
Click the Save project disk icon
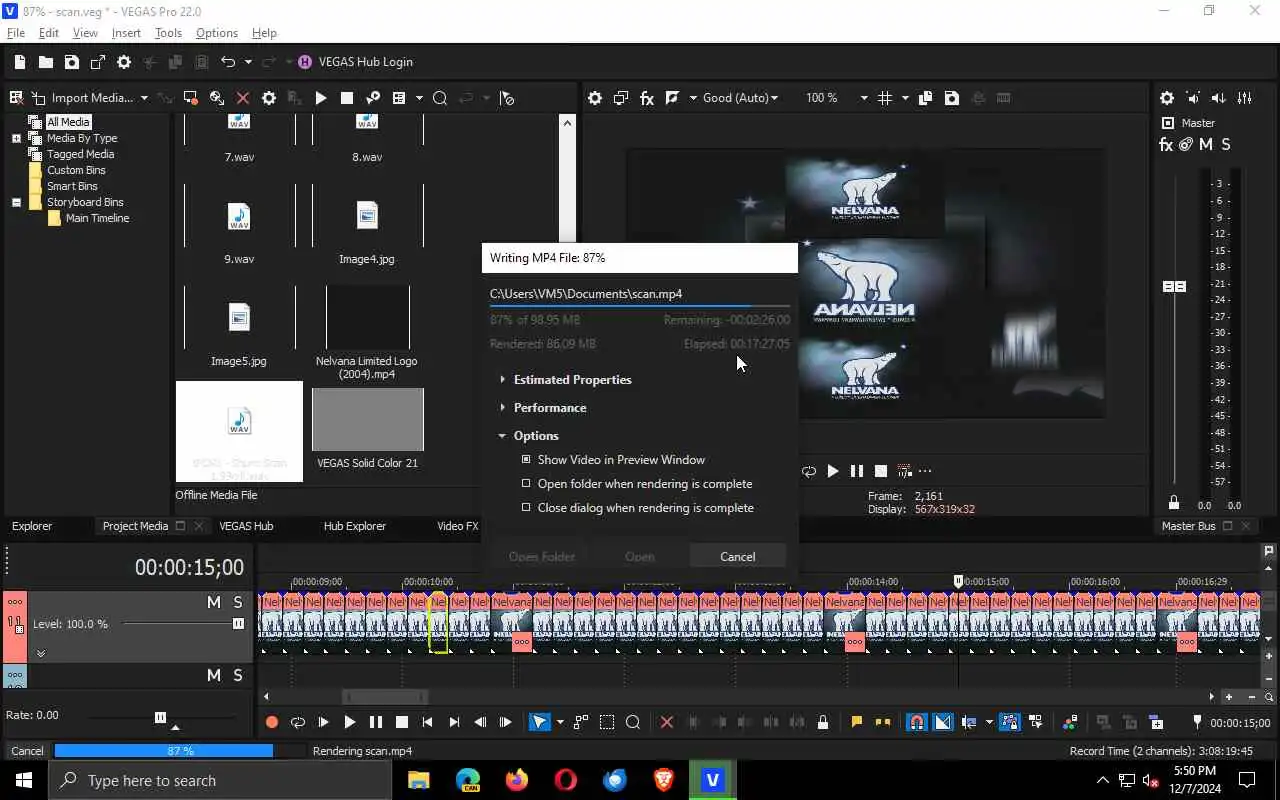[x=72, y=62]
